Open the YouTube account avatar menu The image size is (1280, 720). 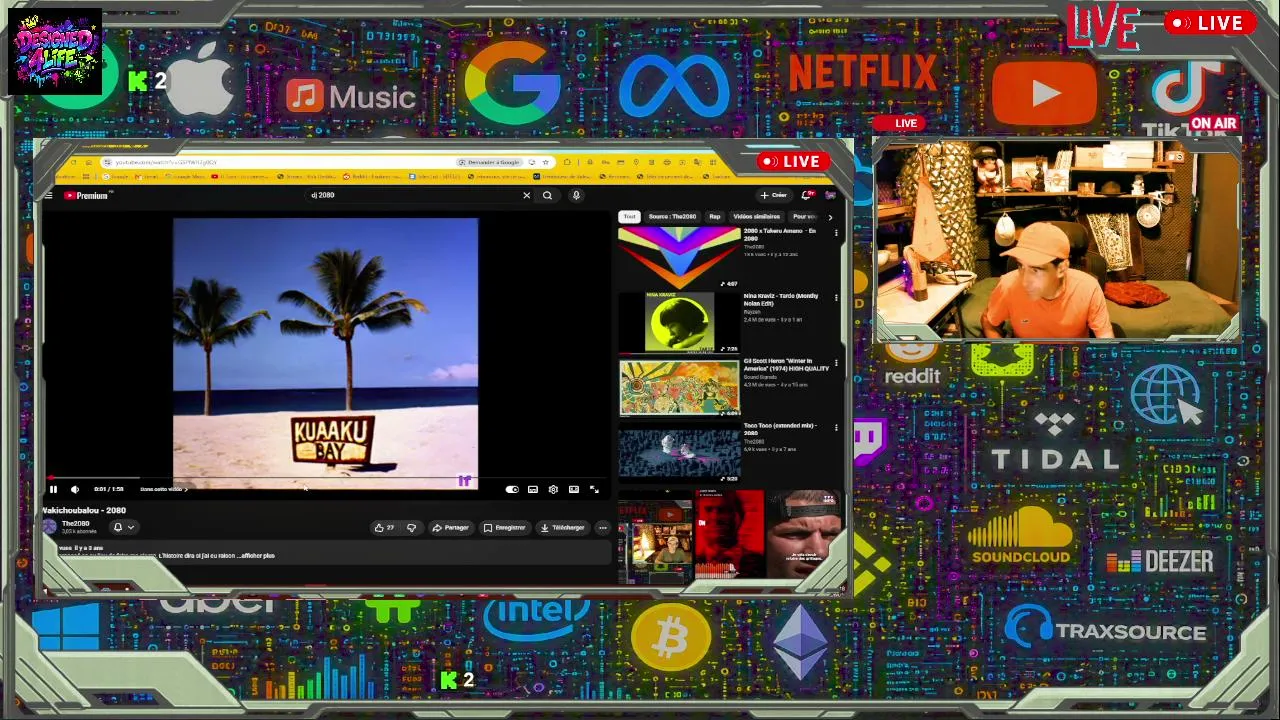pos(830,195)
